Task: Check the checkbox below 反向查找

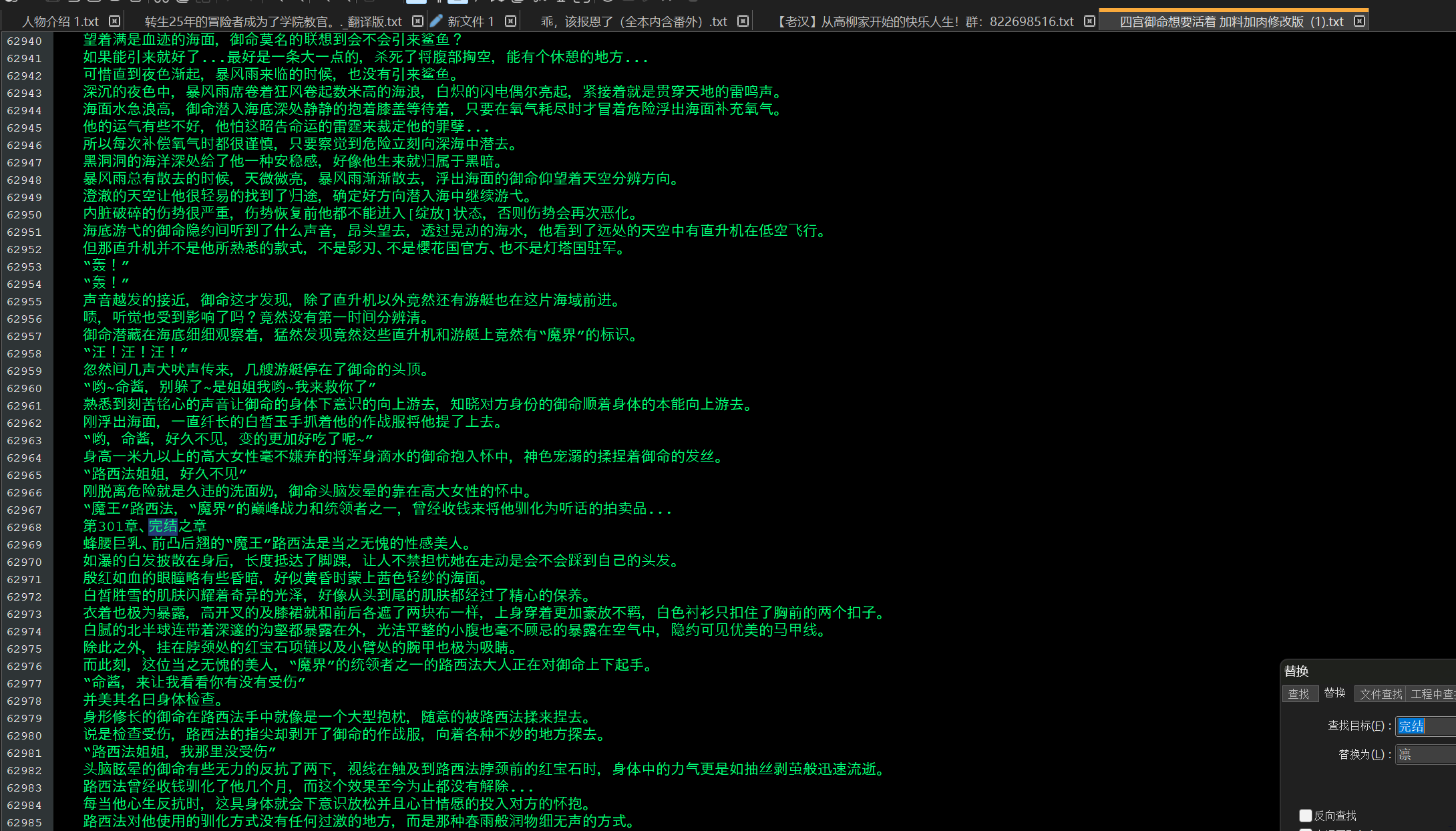Action: coord(1306,830)
